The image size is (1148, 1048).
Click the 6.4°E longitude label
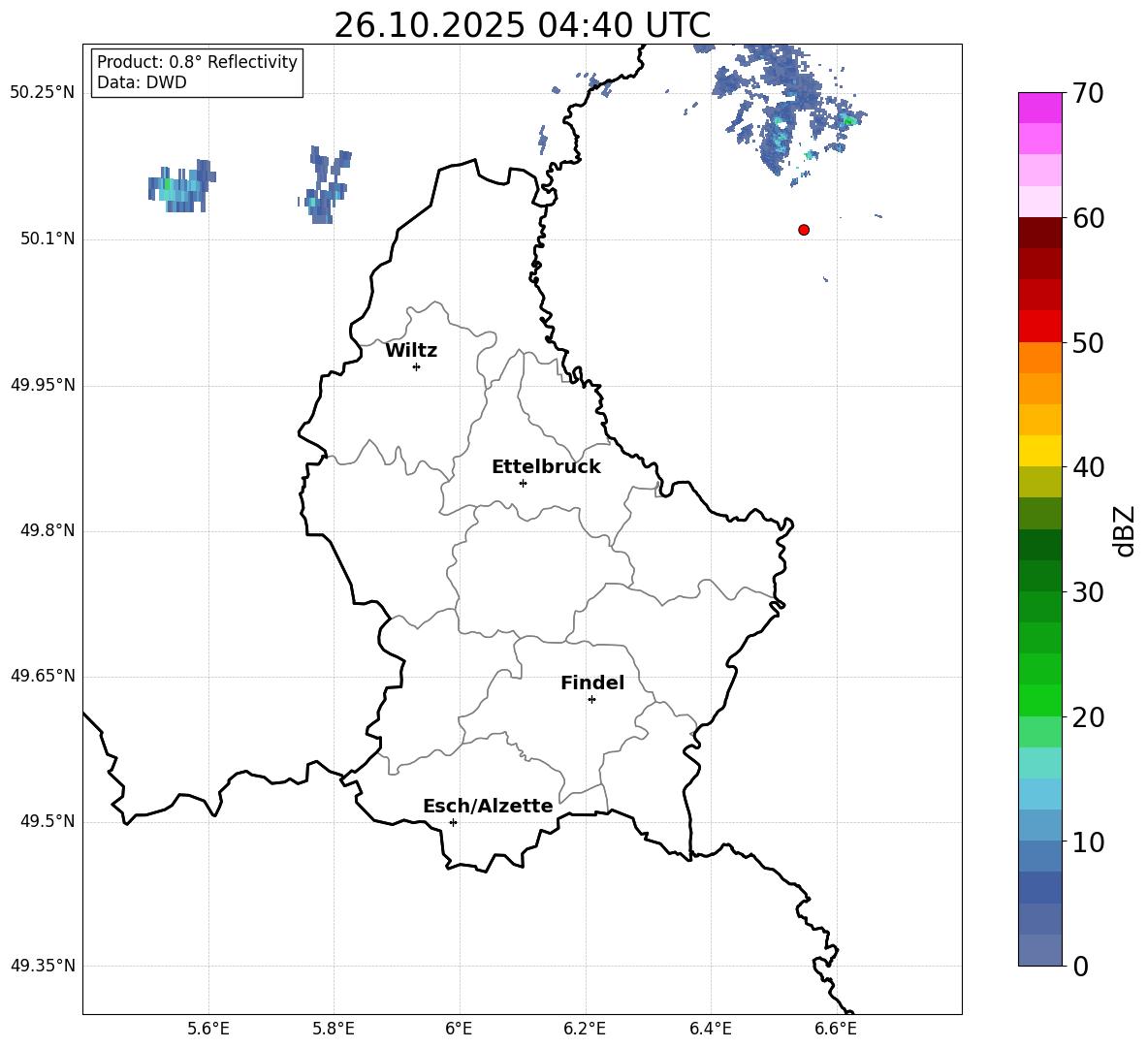coord(710,1029)
